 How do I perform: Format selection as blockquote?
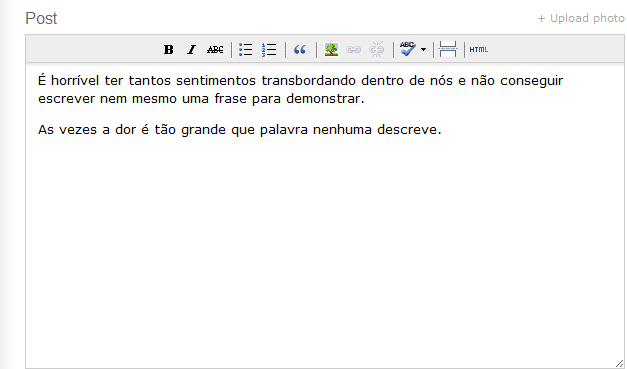(300, 50)
